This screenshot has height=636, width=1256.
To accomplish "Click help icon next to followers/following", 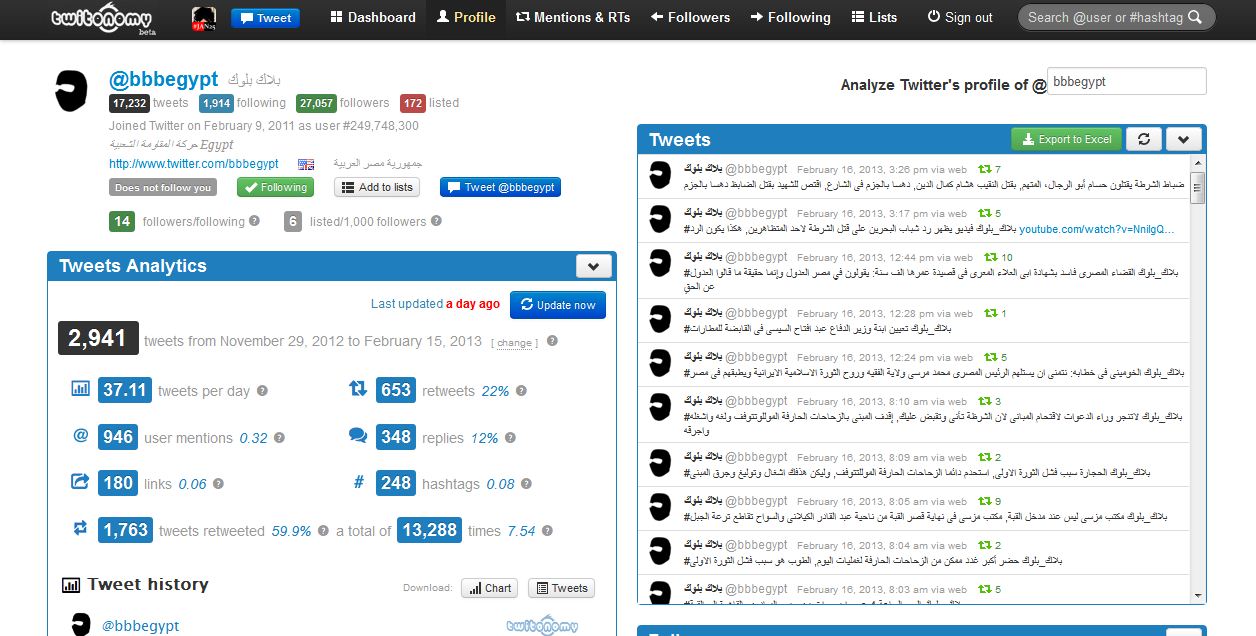I will click(254, 221).
